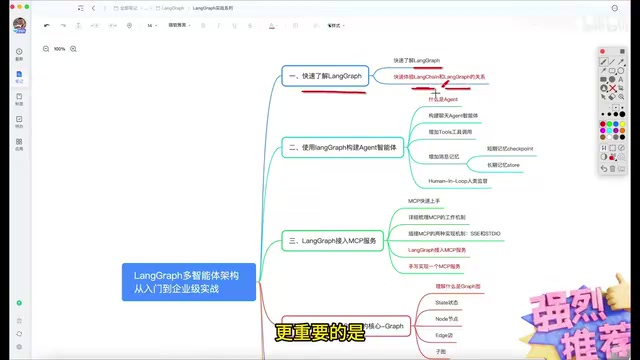The width and height of the screenshot is (640, 360).
Task: Select the filled rectangle tool in annotation palette
Action: 603,80
